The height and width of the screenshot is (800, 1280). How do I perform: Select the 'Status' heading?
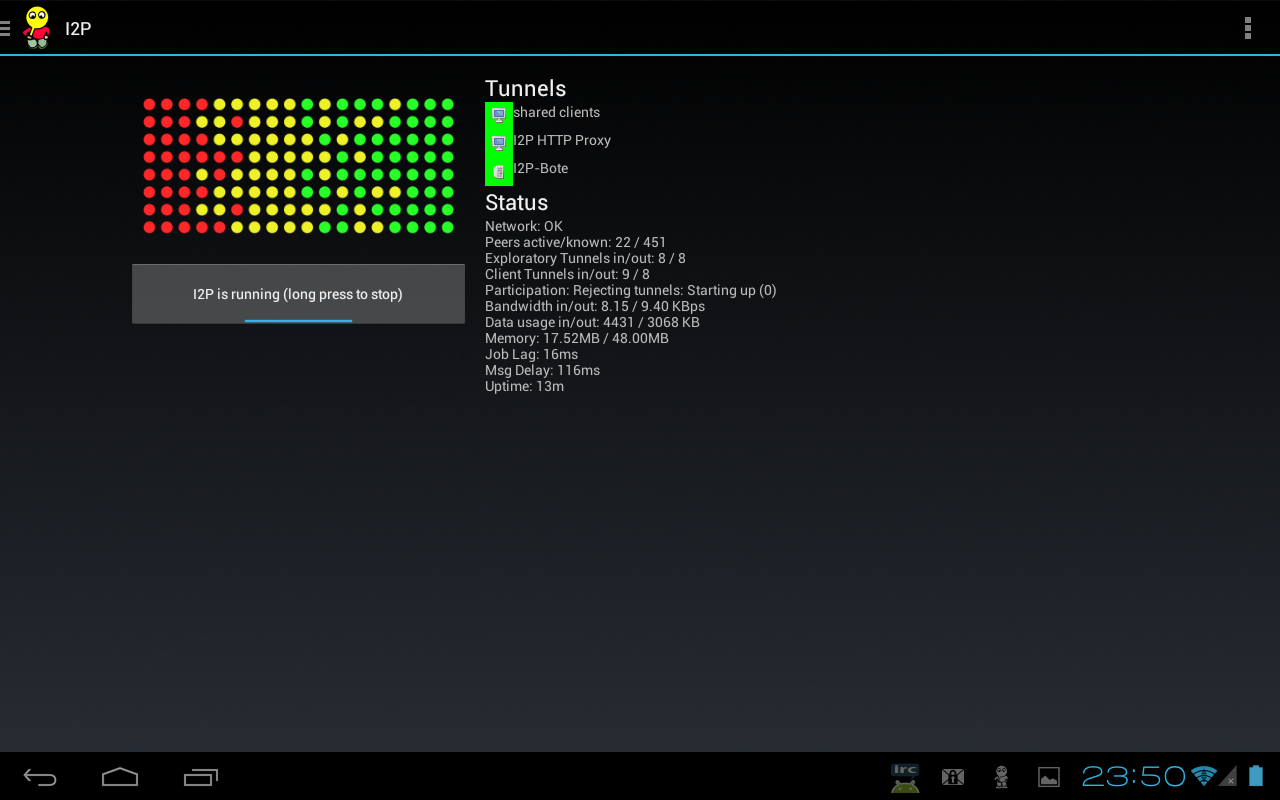pos(517,202)
